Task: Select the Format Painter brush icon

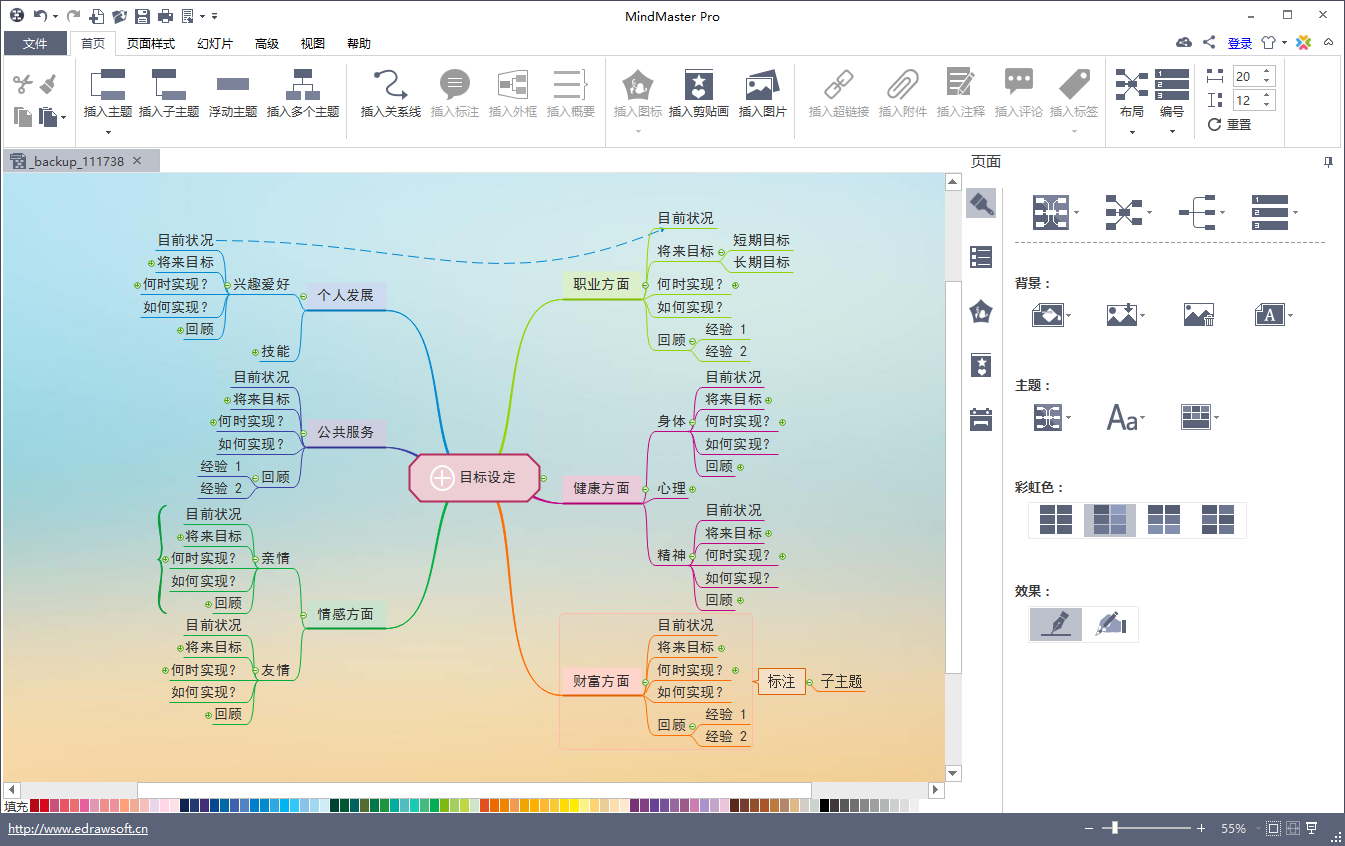Action: coord(48,84)
